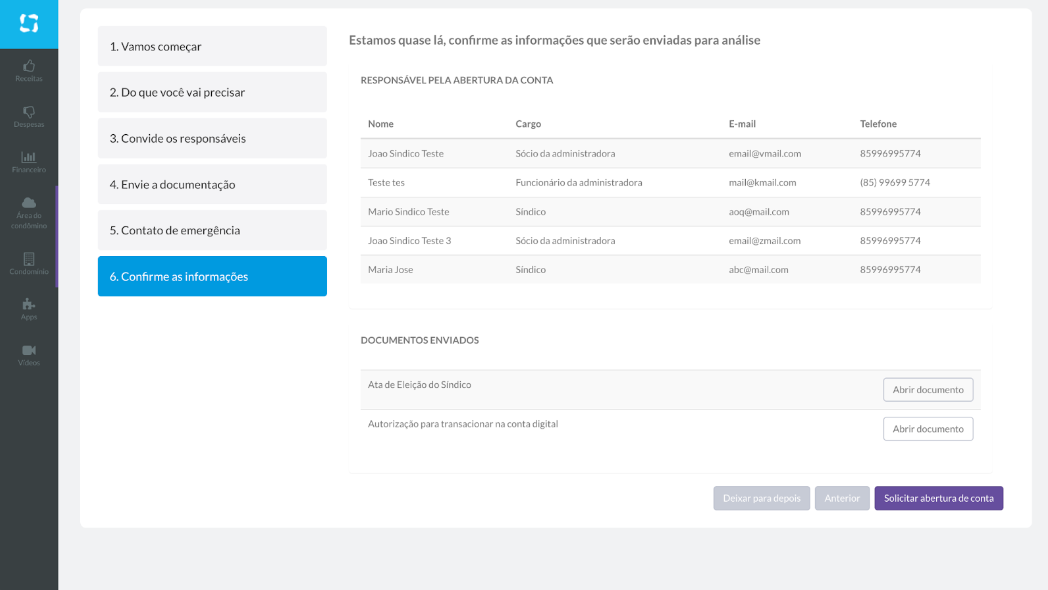Select step 2. Do que você vai precisar
The height and width of the screenshot is (590, 1048).
(x=212, y=92)
